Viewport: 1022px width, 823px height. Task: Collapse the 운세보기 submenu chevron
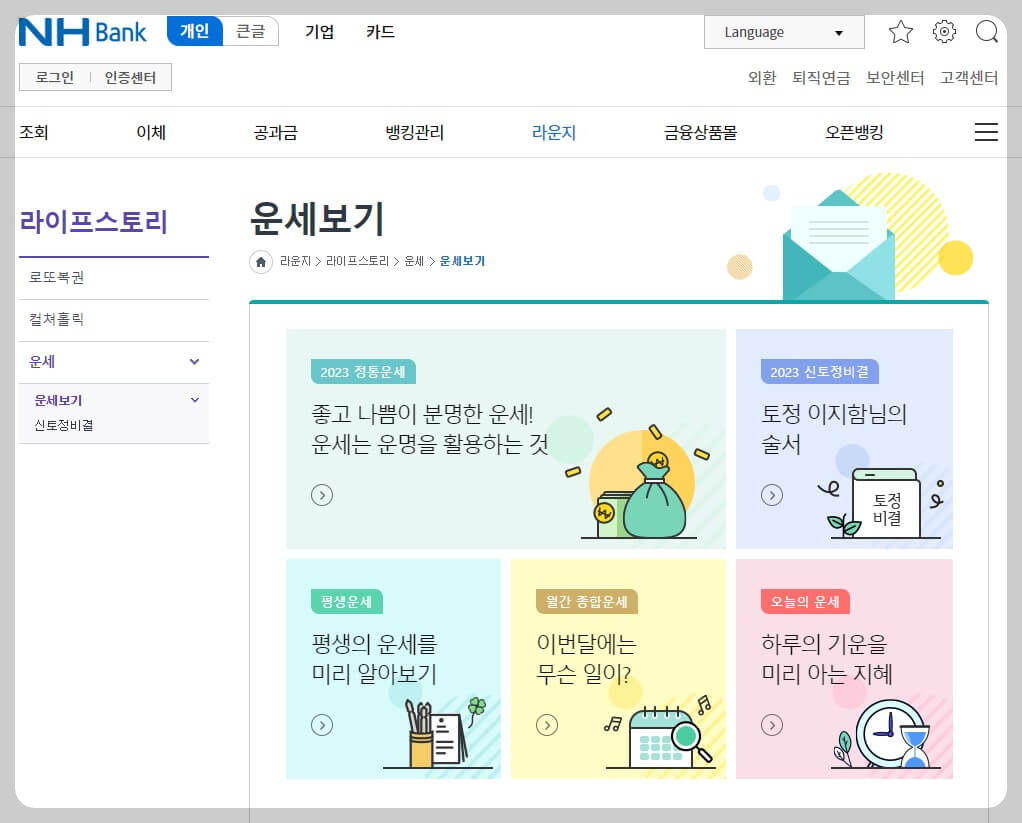point(195,399)
